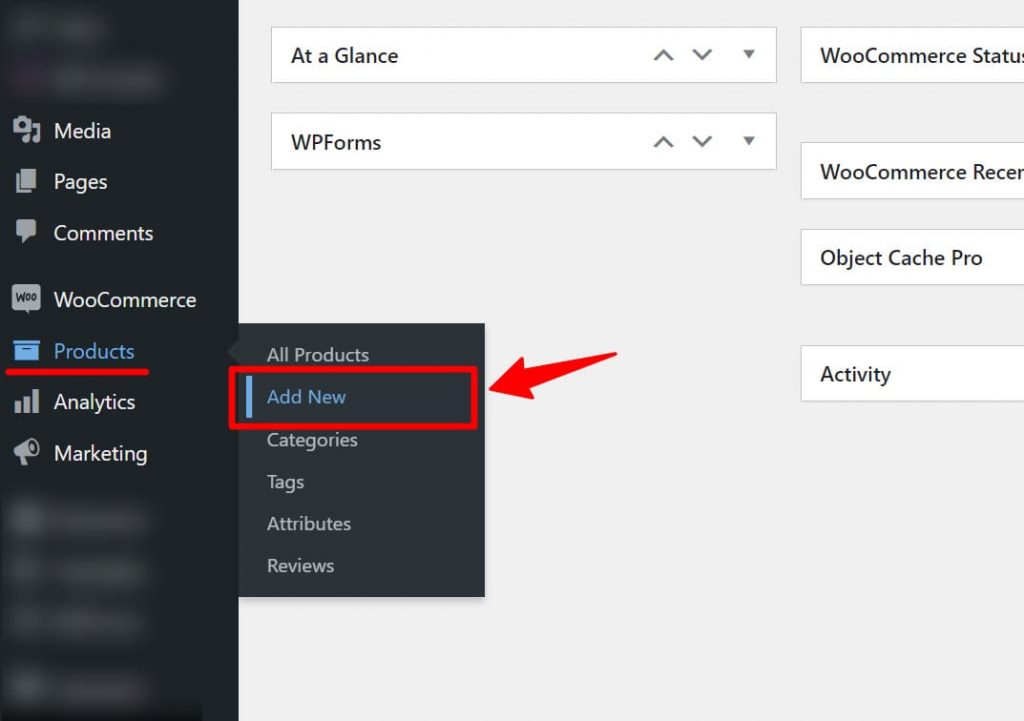Click the Analytics bar chart icon
Viewport: 1024px width, 721px height.
[26, 402]
